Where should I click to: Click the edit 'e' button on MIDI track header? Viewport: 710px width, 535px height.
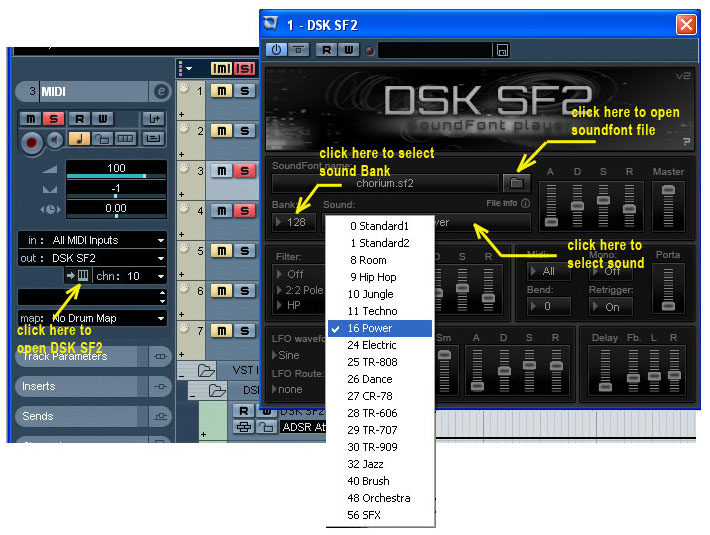point(161,91)
